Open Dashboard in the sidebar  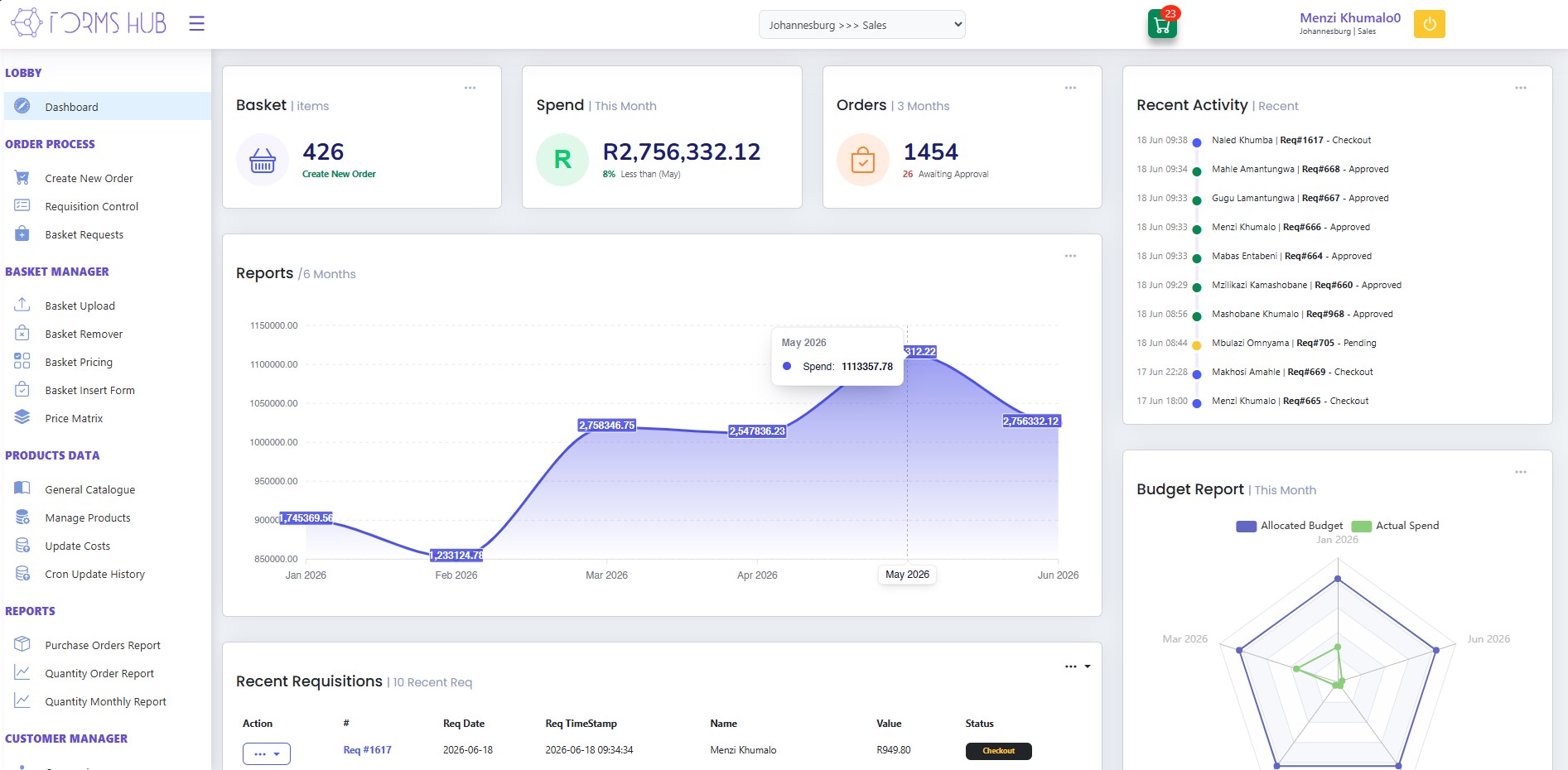coord(107,106)
